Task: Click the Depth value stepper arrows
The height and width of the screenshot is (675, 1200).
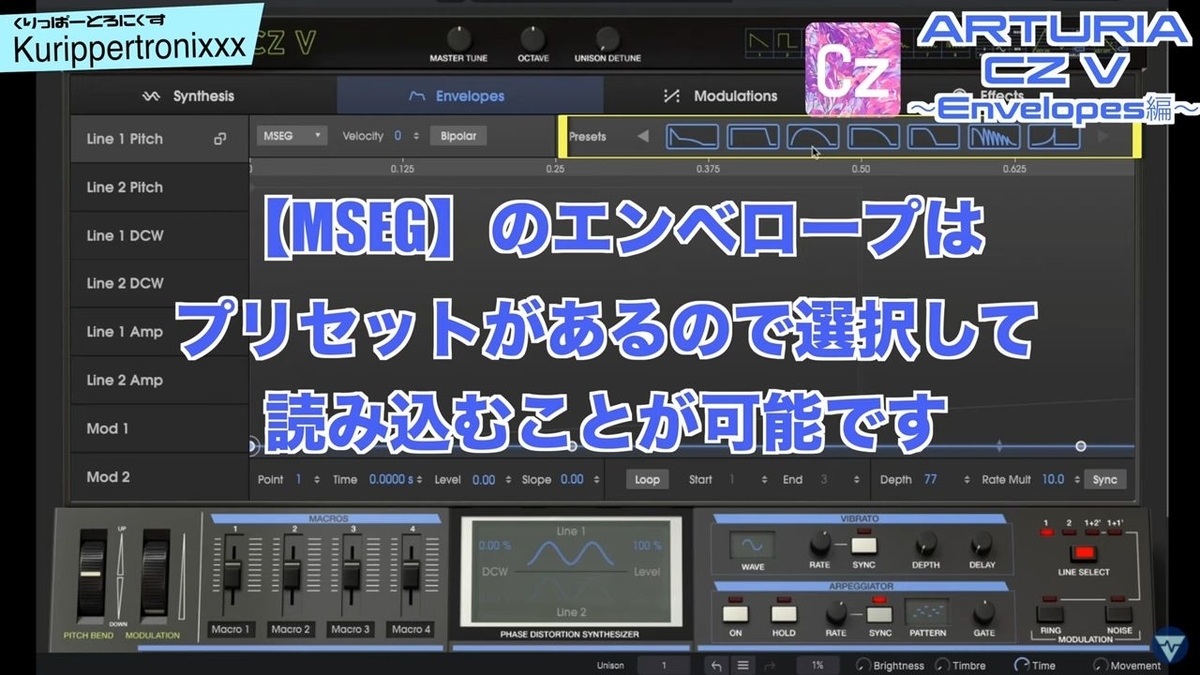Action: [965, 480]
